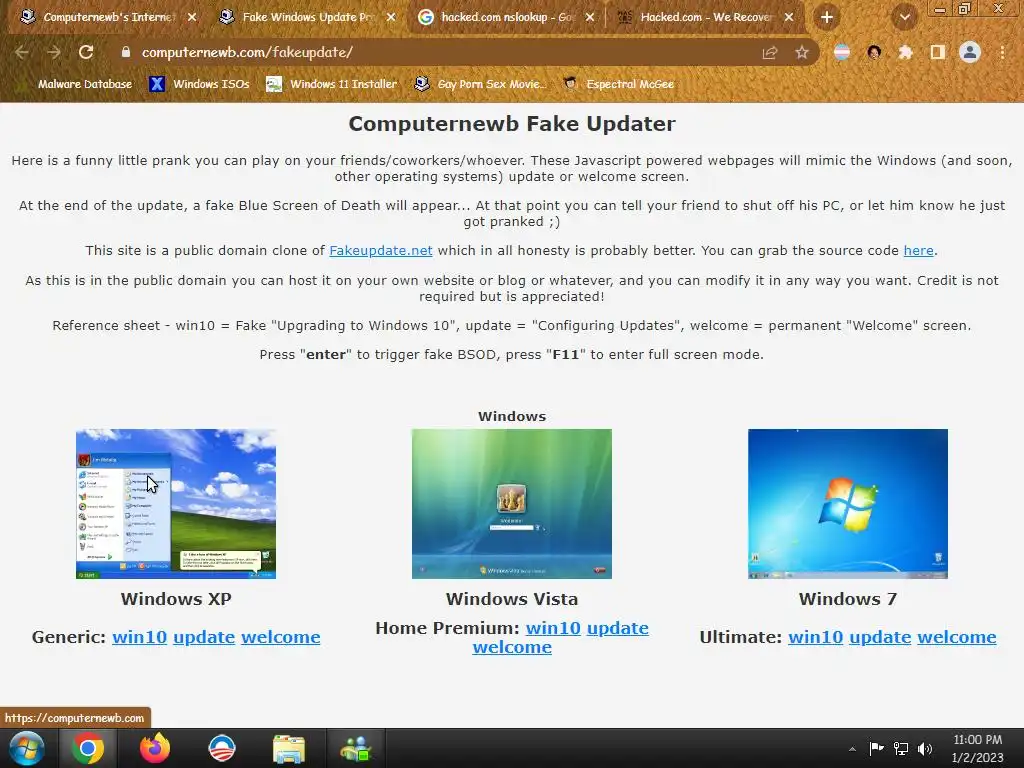Follow the Fakeupdate.net link
This screenshot has height=768, width=1024.
click(x=381, y=251)
